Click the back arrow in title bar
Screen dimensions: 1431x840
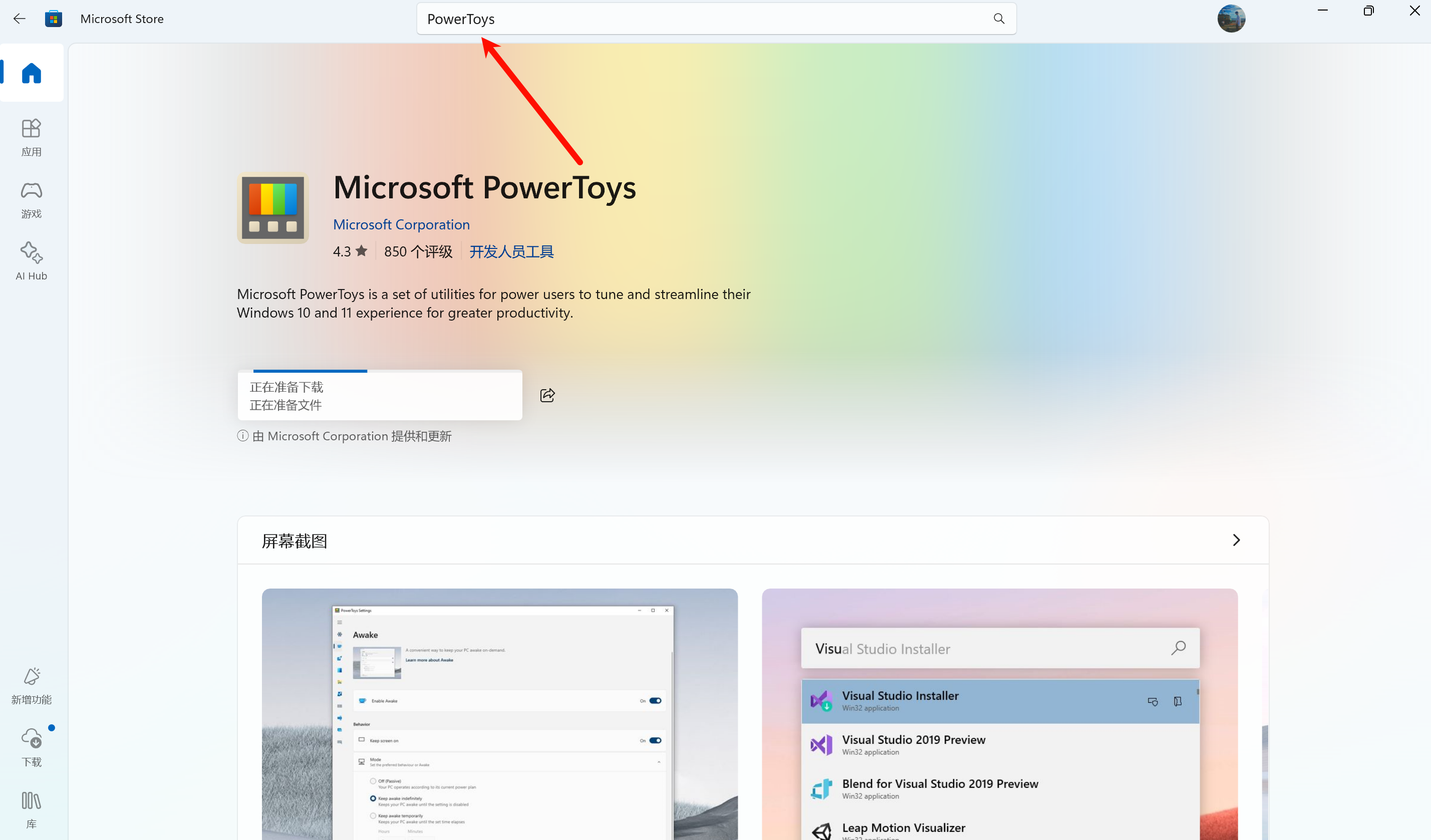point(20,19)
